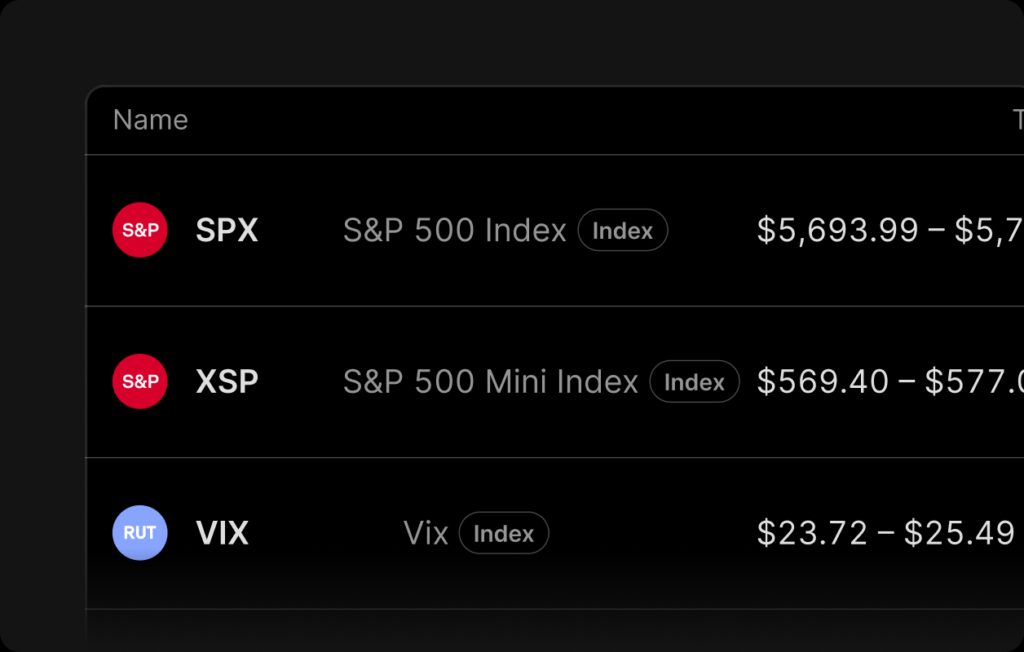The image size is (1024, 652).
Task: Click the $23.72 low price for VIX
Action: 813,533
